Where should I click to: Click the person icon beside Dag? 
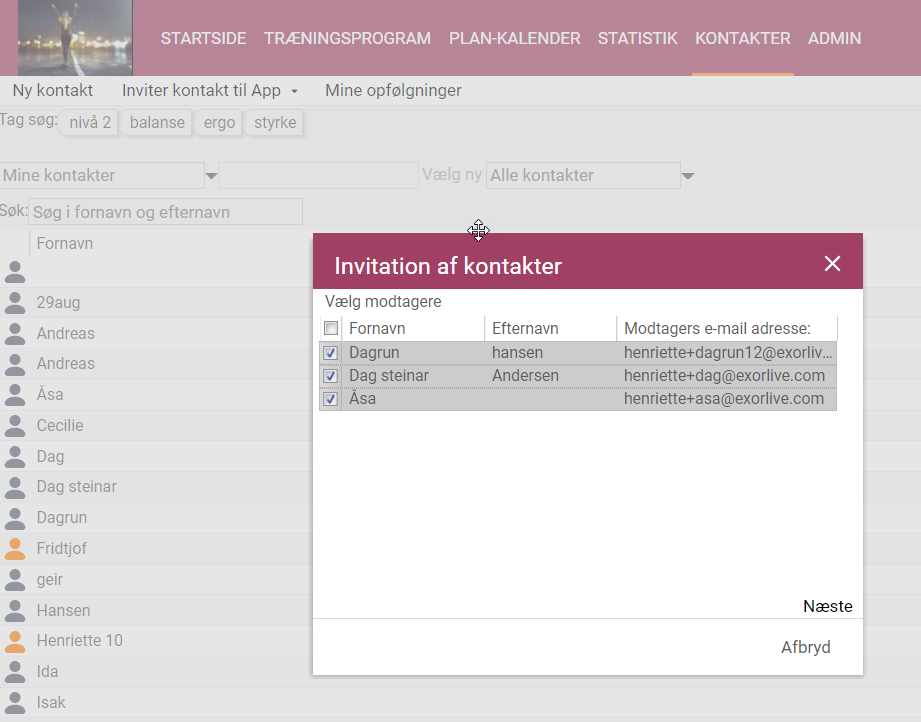tap(15, 456)
